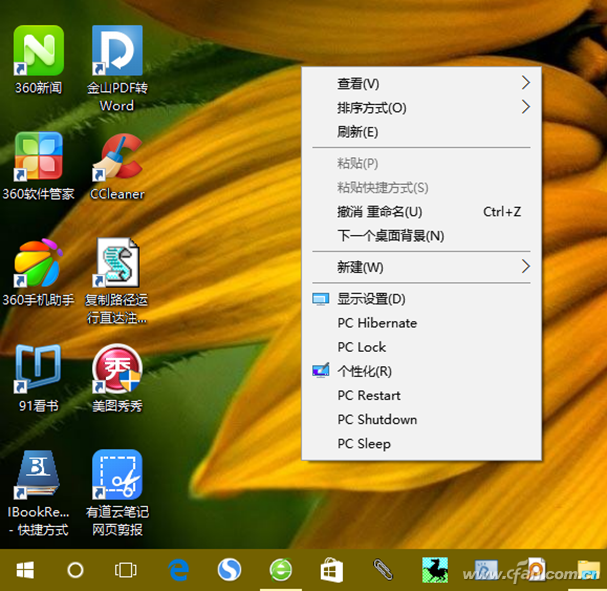Click the 91看书 desktop icon
This screenshot has height=591, width=607.
coord(38,370)
